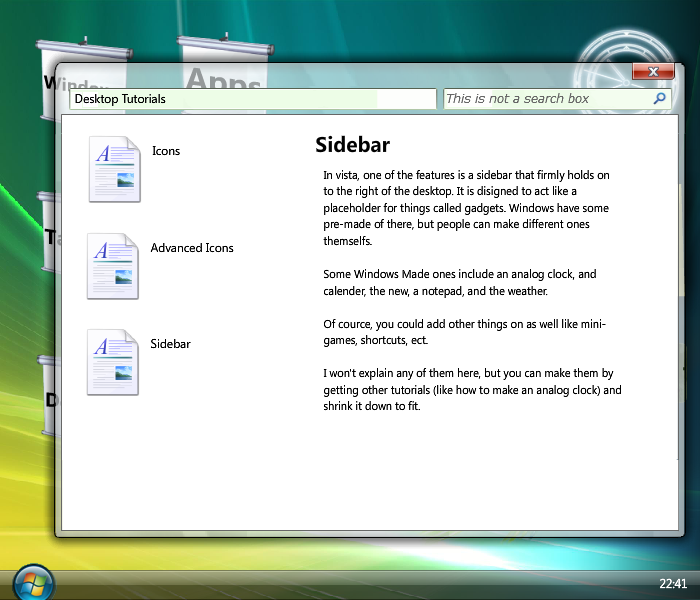Image resolution: width=700 pixels, height=600 pixels.
Task: Click the Sidebar article heading
Action: point(353,145)
